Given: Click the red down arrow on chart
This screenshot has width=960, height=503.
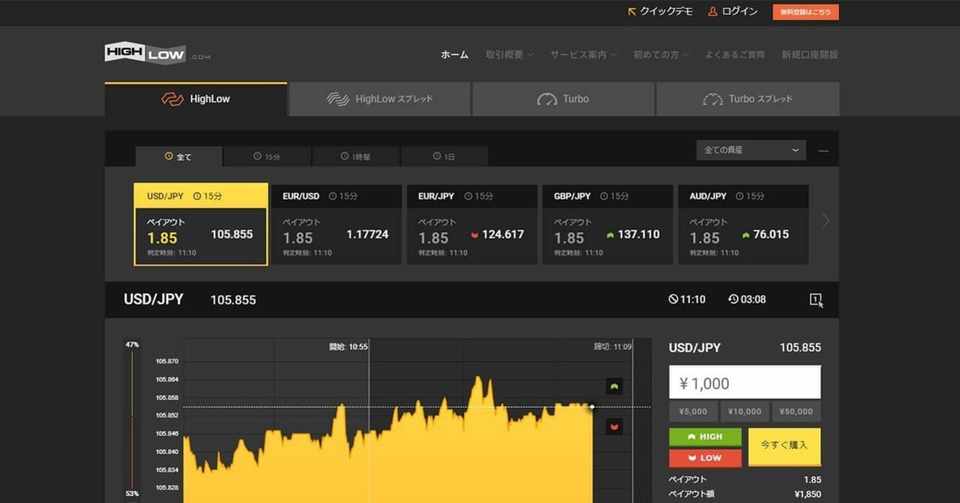Looking at the screenshot, I should coord(614,427).
